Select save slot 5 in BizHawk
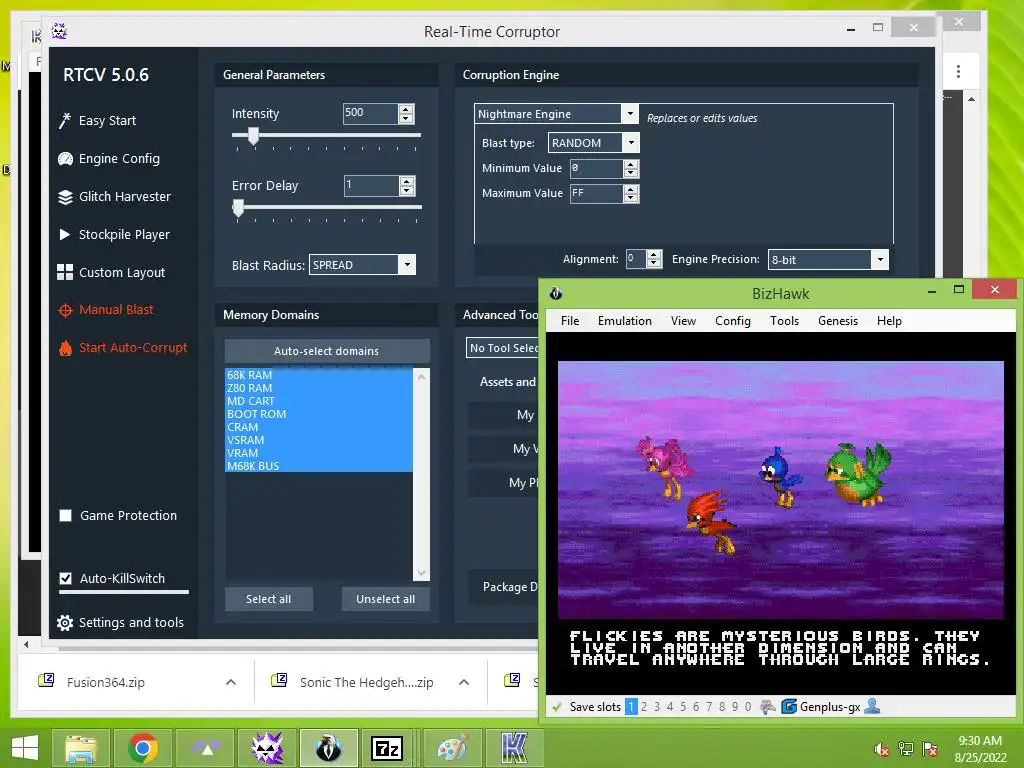 point(683,707)
